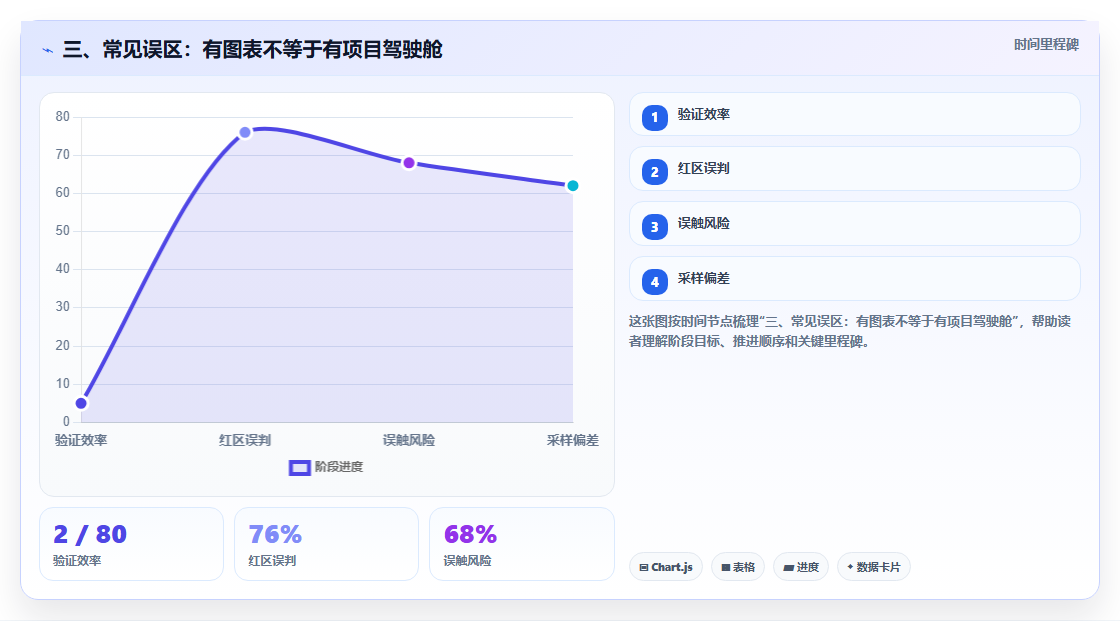Open the 验证效率 list item
Image resolution: width=1120 pixels, height=621 pixels.
[854, 114]
